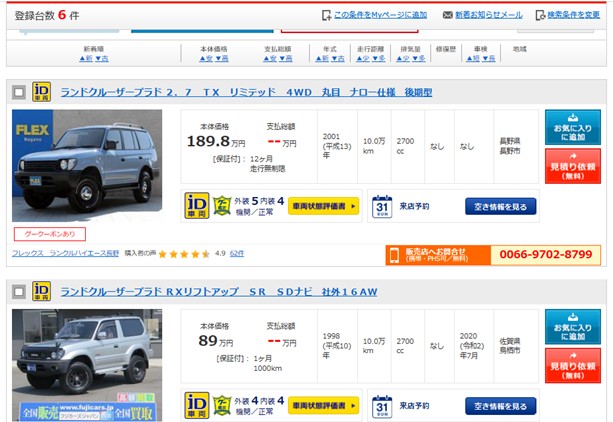Viewport: 613px width, 422px height.
Task: Click the 修復歴 column header
Action: coord(446,49)
